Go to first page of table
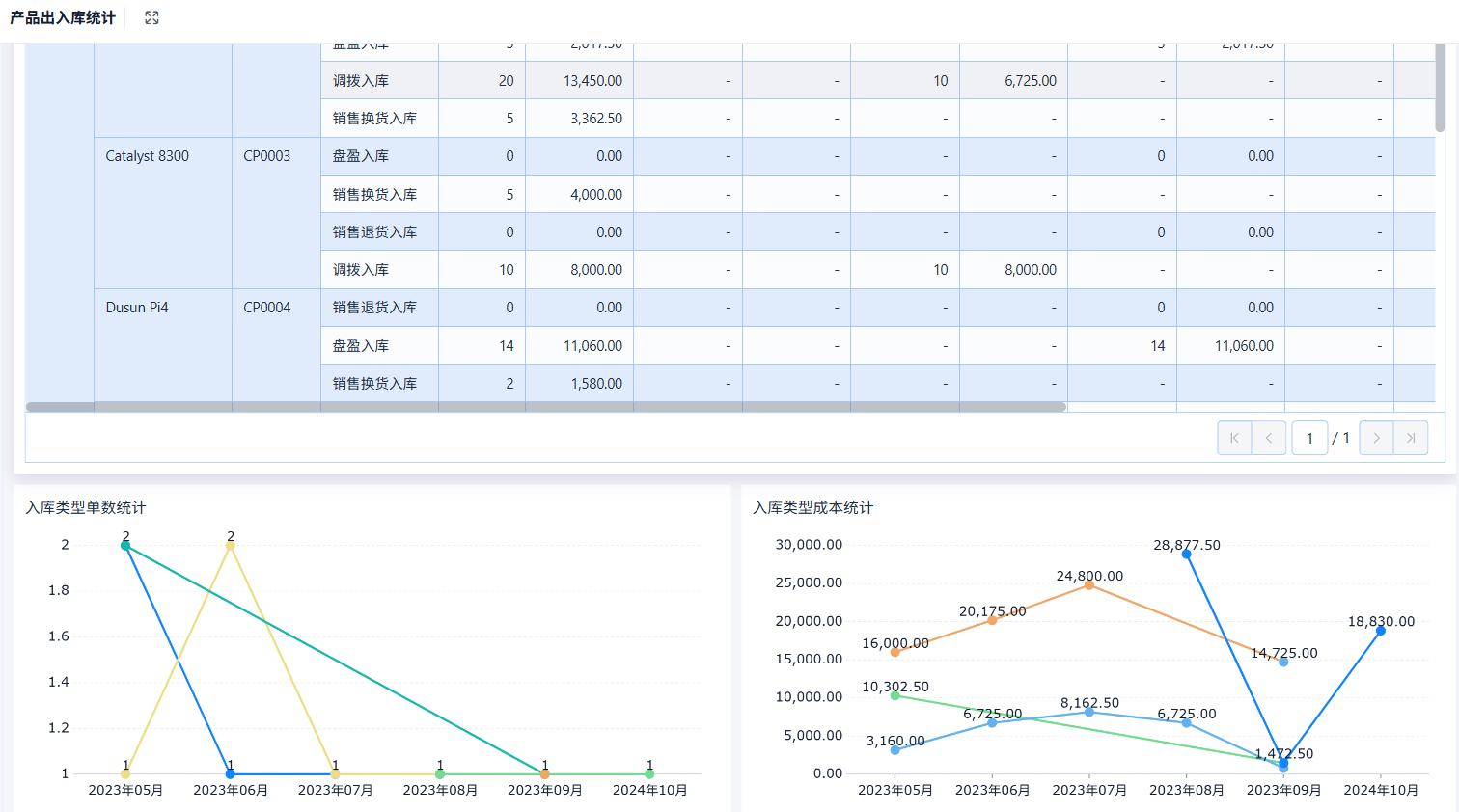1459x812 pixels. [1234, 438]
